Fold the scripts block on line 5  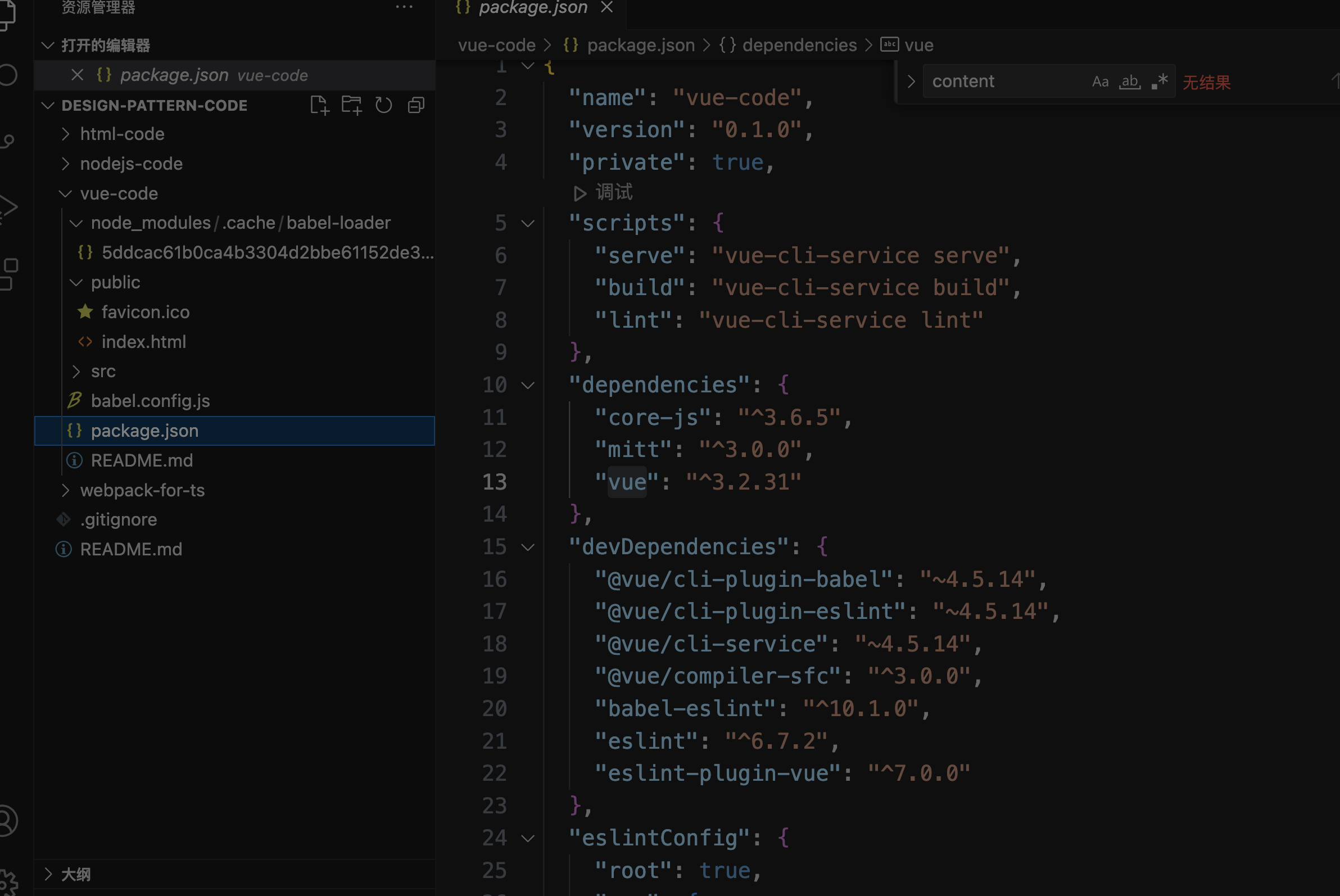pos(528,223)
